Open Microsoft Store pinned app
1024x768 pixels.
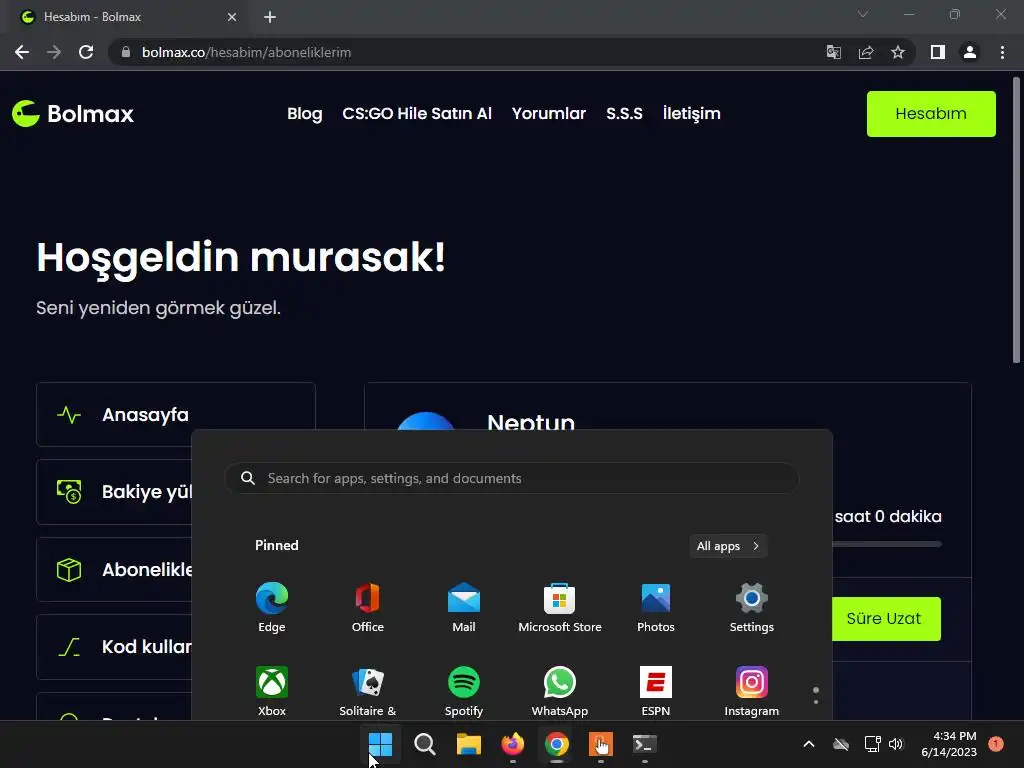coord(560,607)
